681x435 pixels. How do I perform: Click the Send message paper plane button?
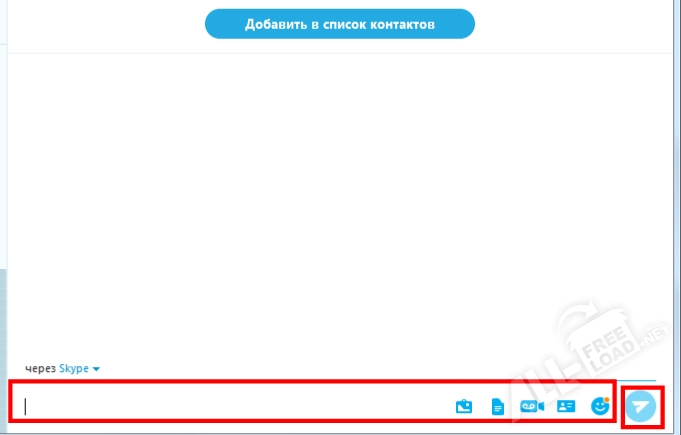(641, 405)
